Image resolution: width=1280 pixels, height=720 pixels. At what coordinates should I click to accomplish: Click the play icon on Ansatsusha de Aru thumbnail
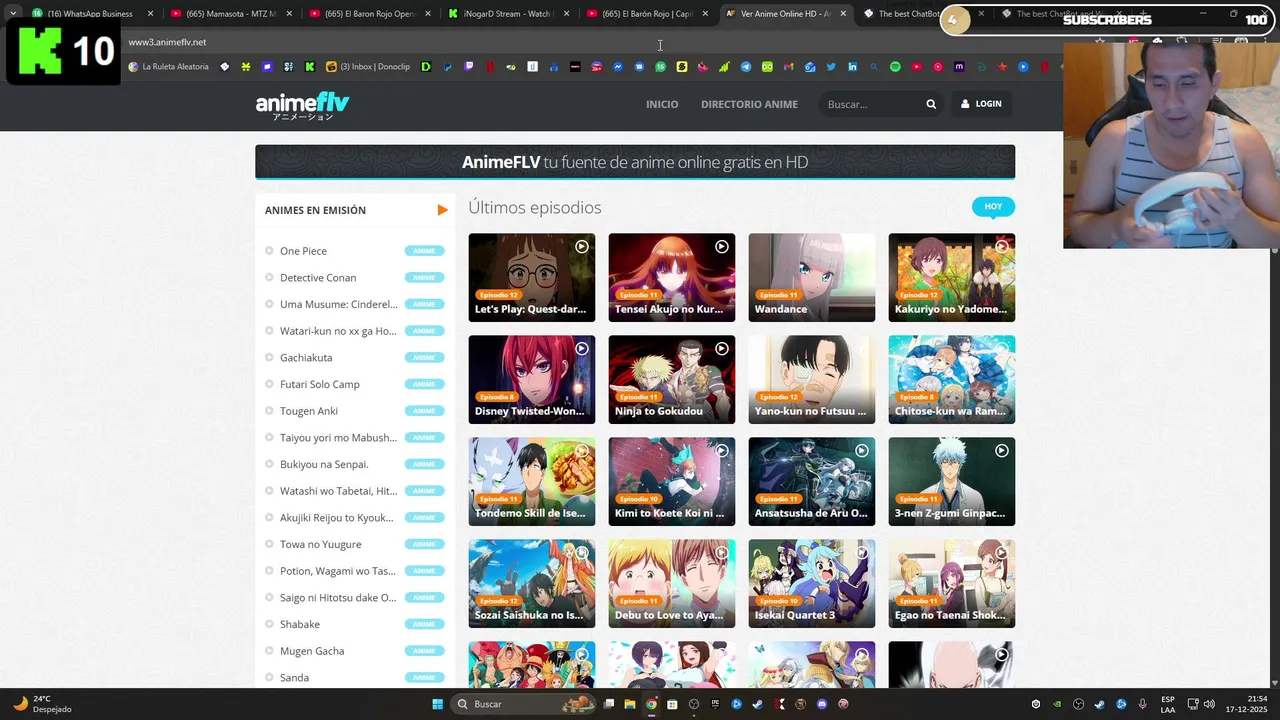(x=861, y=451)
